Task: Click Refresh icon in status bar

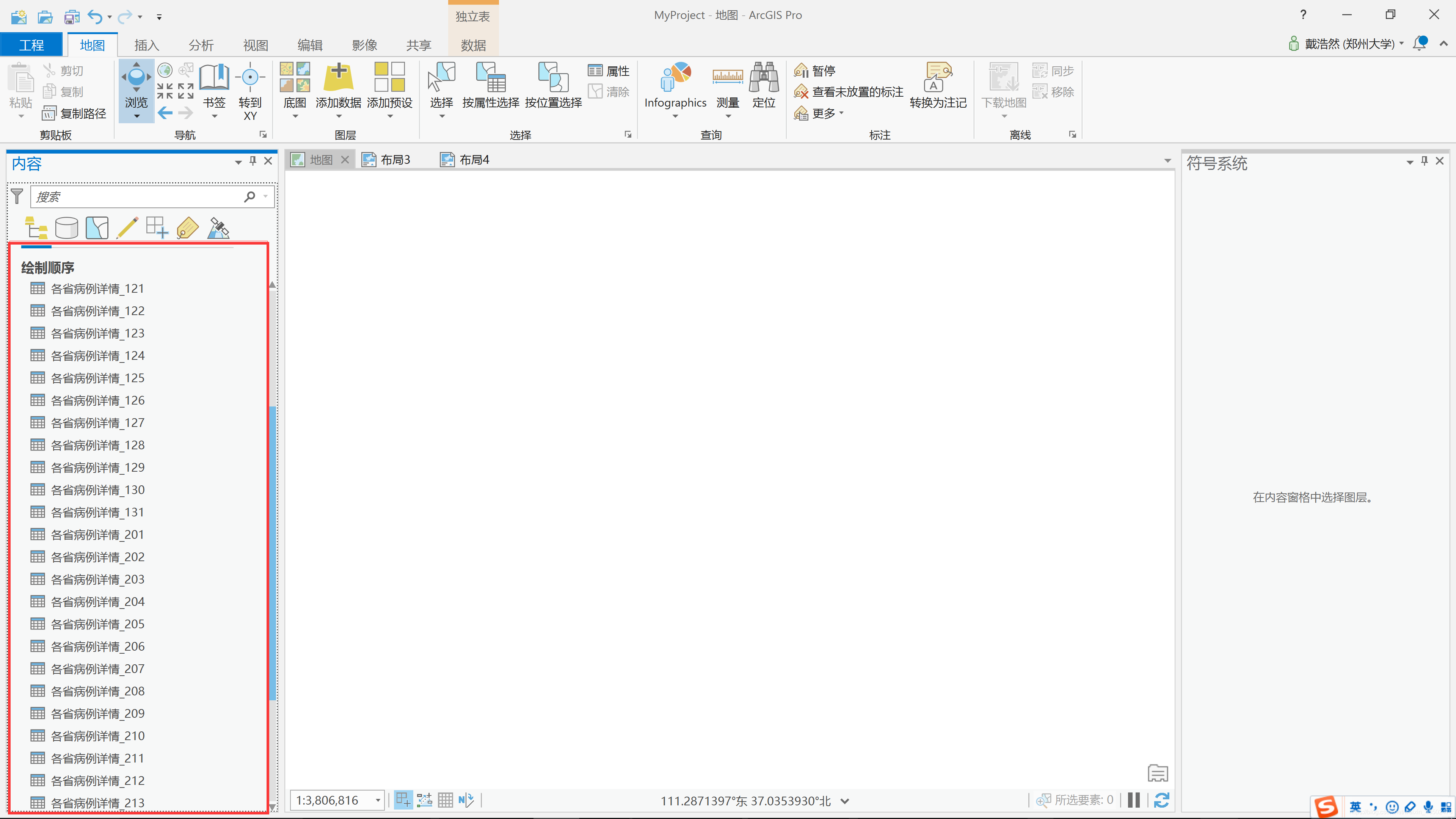Action: (1161, 800)
